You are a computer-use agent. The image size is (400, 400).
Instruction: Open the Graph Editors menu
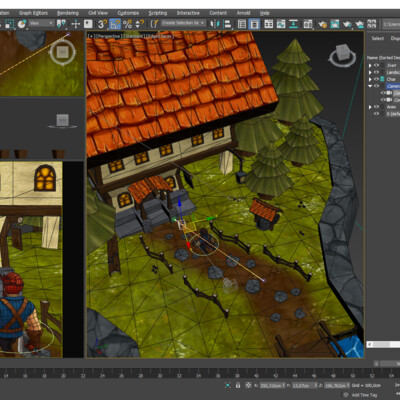pos(33,13)
